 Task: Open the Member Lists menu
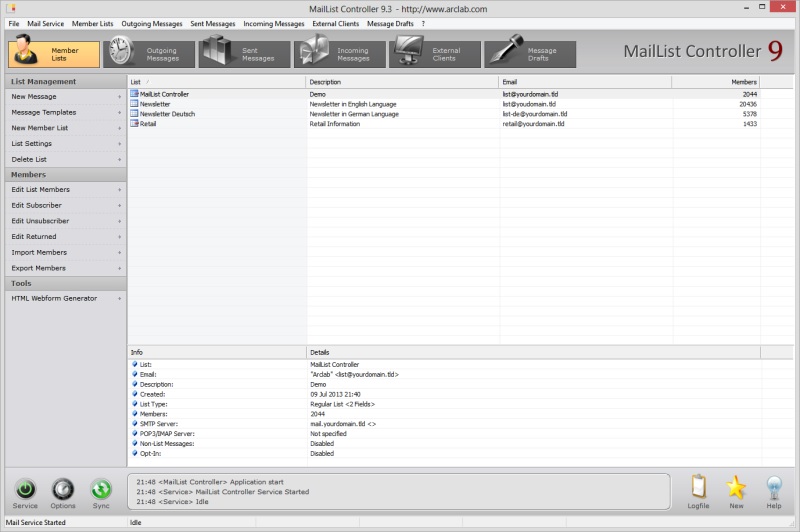tap(92, 23)
